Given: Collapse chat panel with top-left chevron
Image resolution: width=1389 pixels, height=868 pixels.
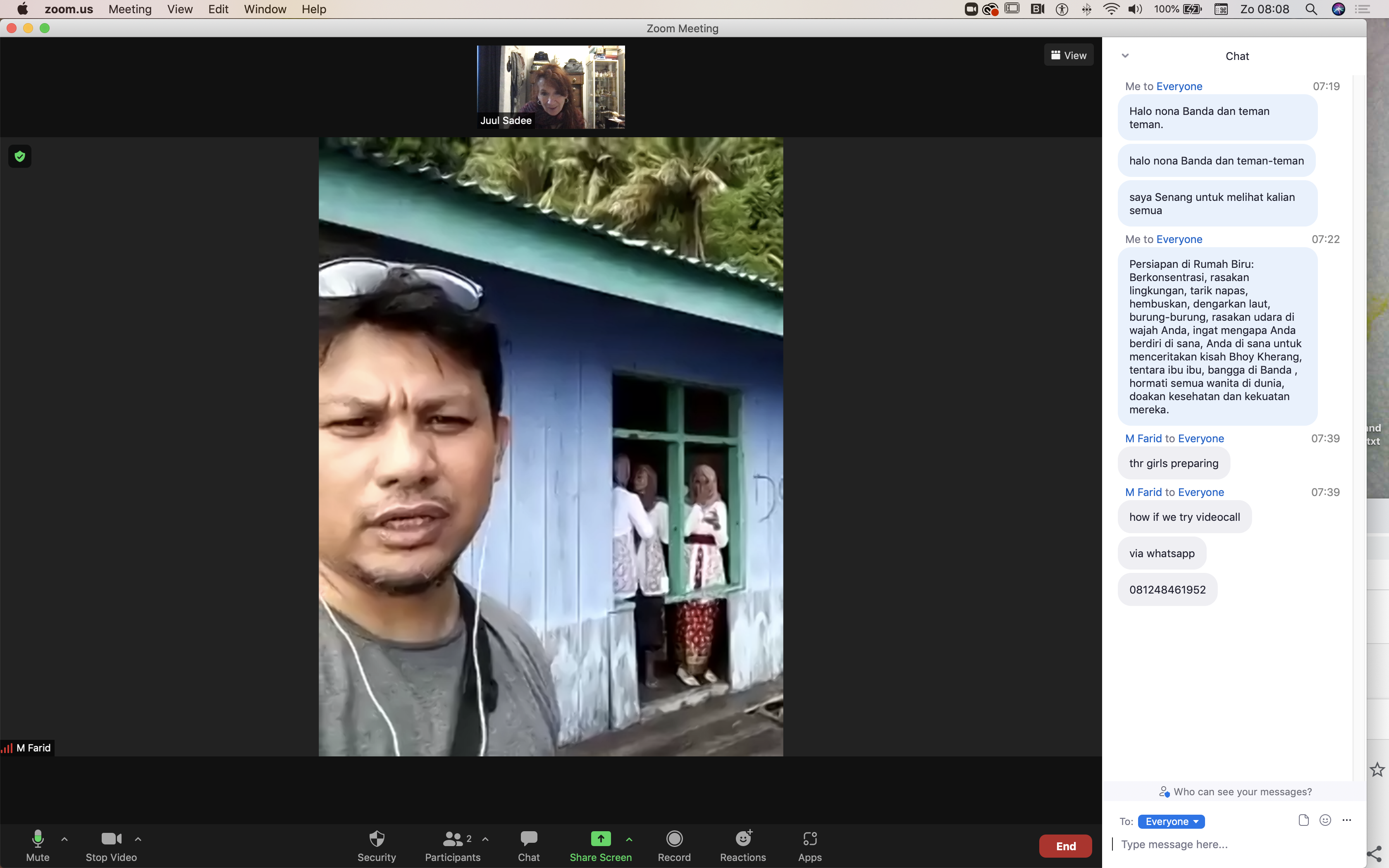Looking at the screenshot, I should click(1125, 56).
